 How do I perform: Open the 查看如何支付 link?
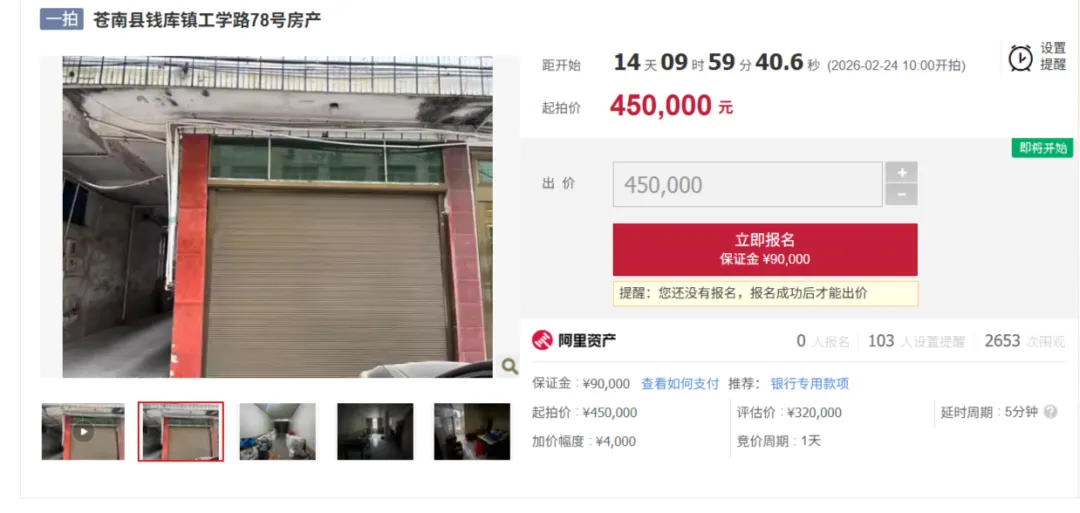(680, 384)
